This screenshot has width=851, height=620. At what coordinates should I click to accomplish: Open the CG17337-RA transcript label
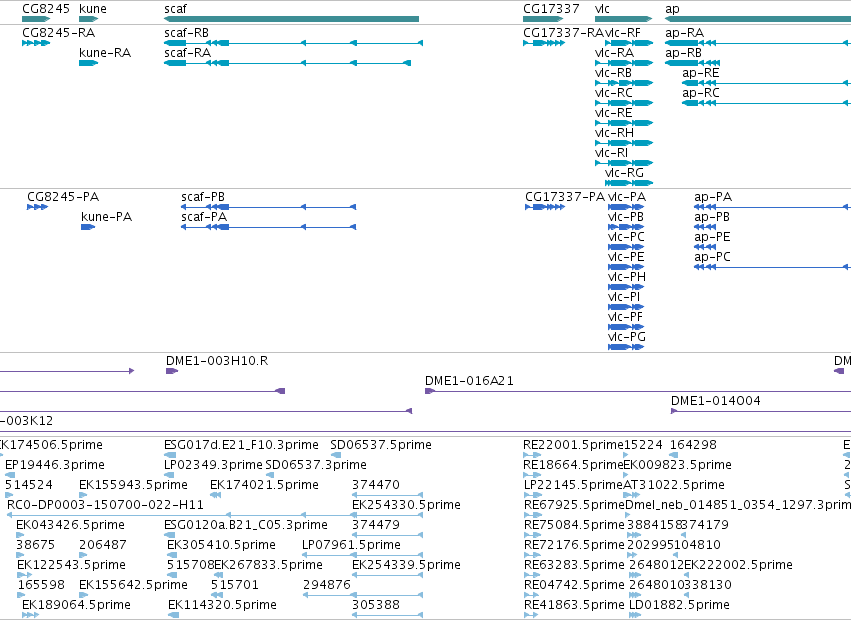tap(563, 33)
